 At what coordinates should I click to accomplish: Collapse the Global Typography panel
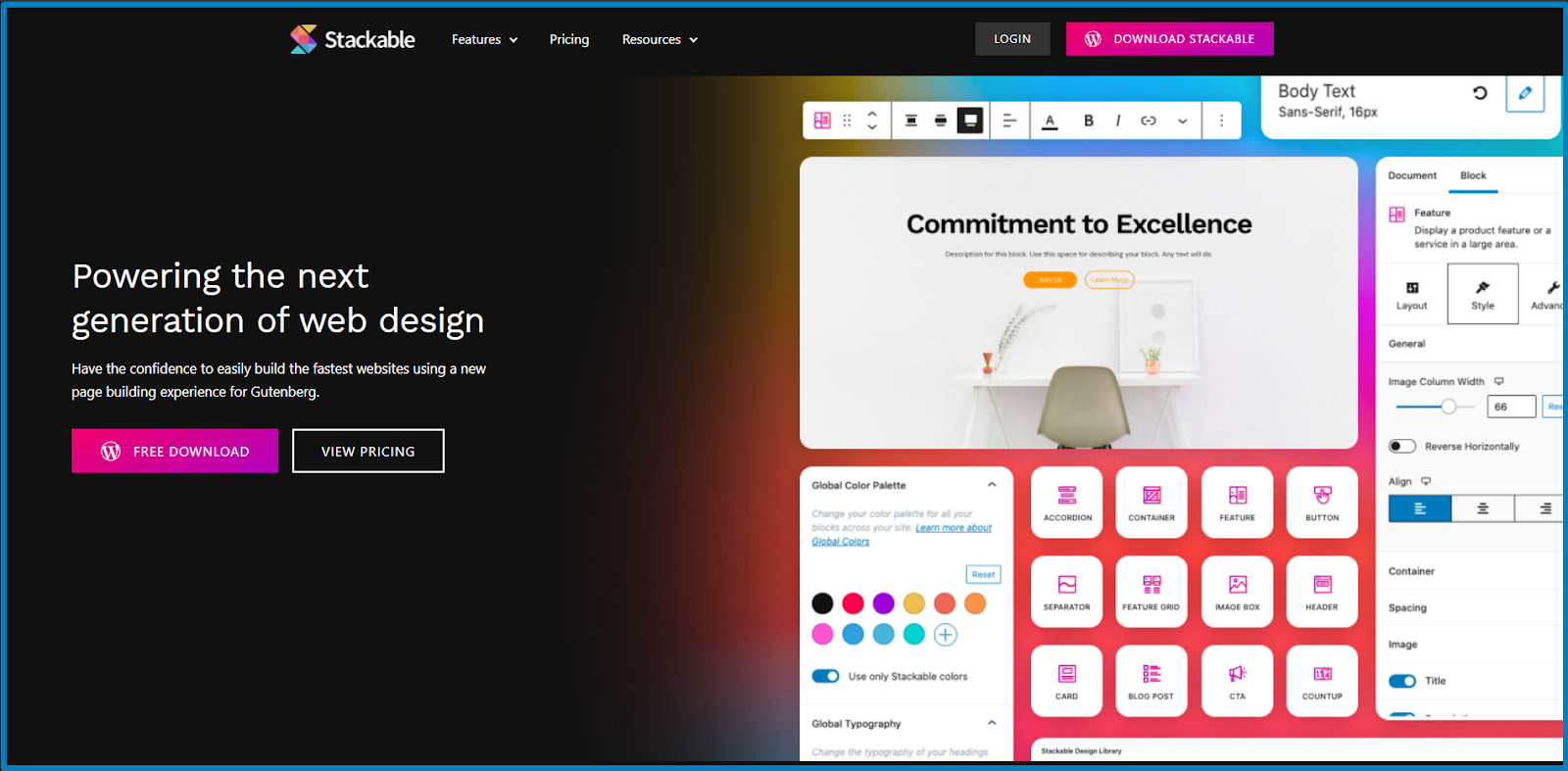tap(992, 723)
